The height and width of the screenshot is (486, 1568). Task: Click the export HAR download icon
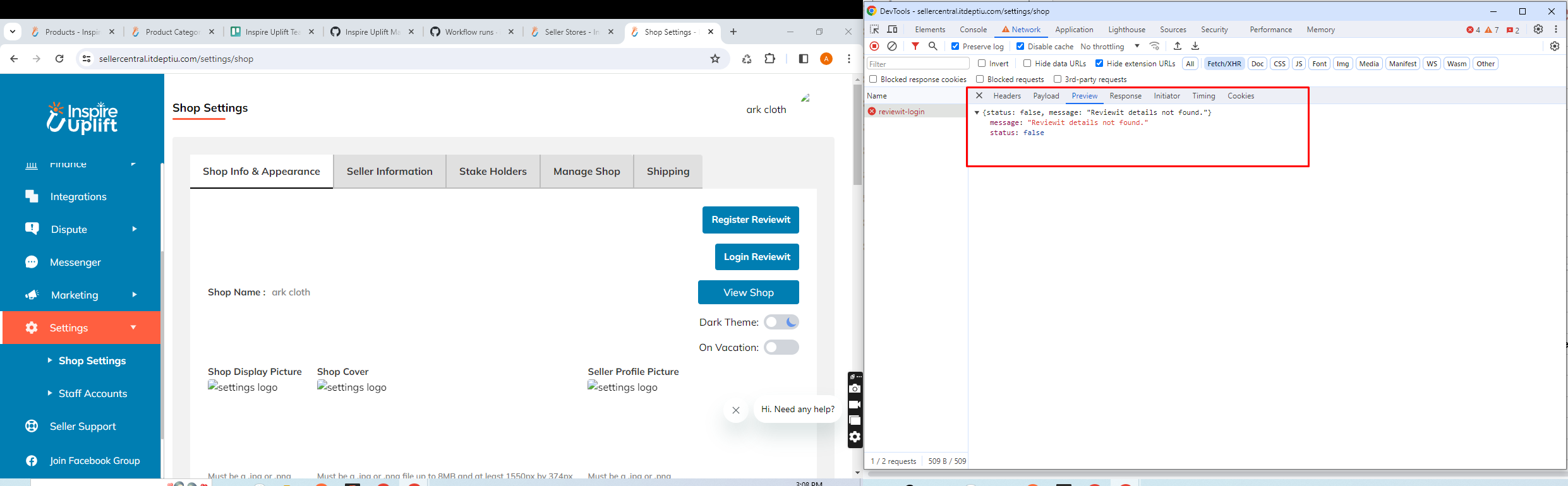(x=1195, y=46)
